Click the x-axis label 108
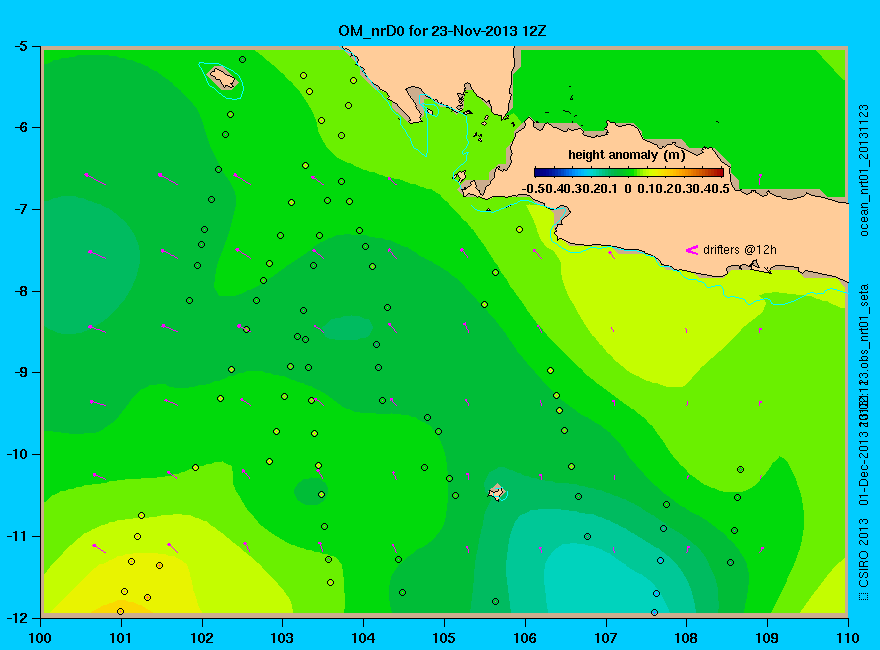The image size is (880, 650). click(686, 638)
